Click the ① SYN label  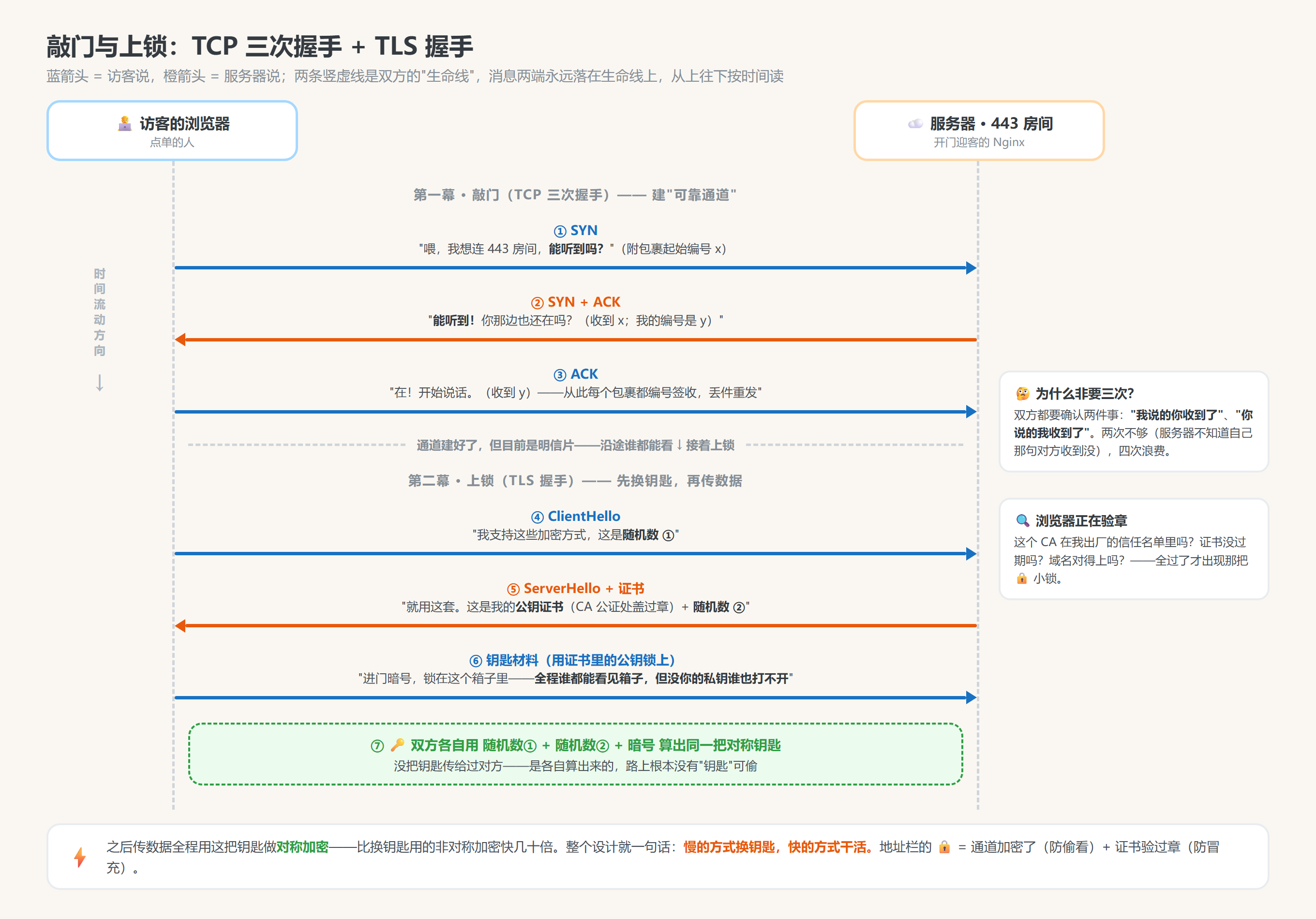(575, 230)
